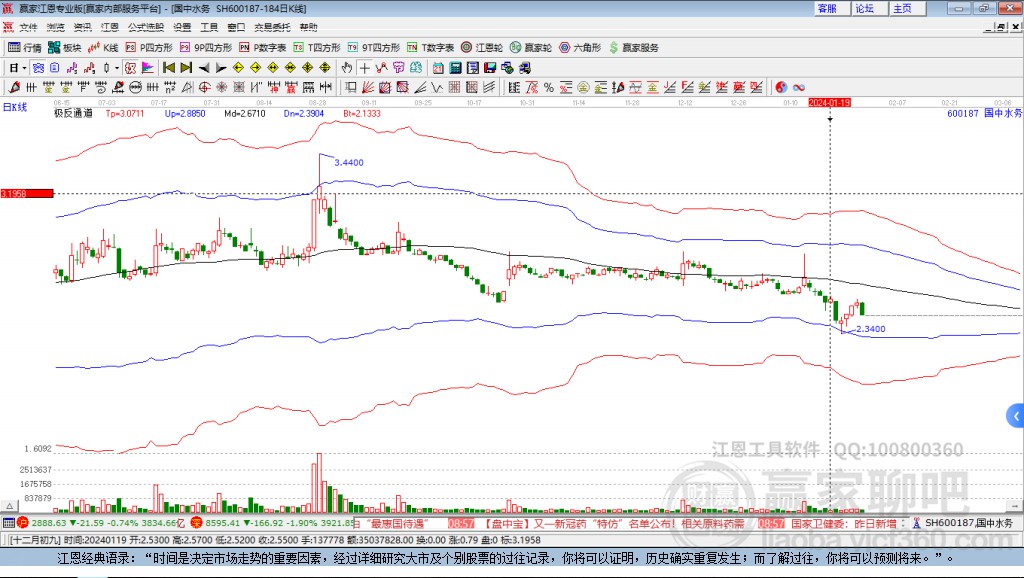Click the yin-yang icon
This screenshot has height=578, width=1024.
click(x=781, y=88)
